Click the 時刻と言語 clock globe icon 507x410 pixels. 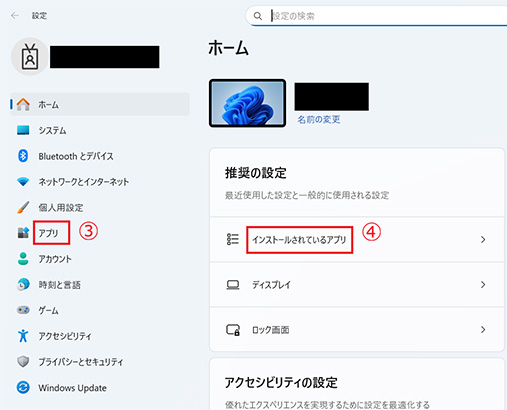[x=23, y=284]
